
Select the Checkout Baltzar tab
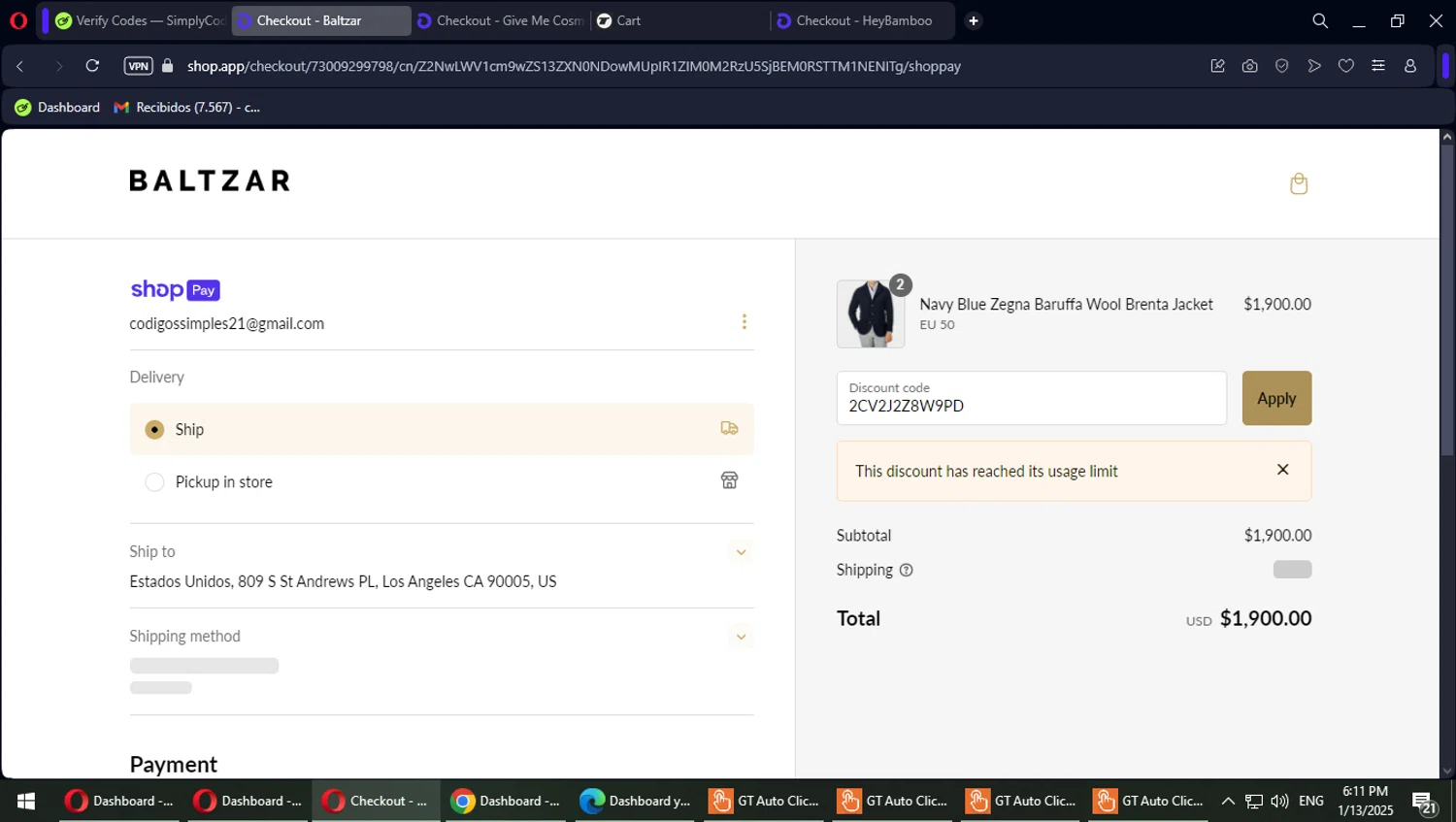coord(320,20)
